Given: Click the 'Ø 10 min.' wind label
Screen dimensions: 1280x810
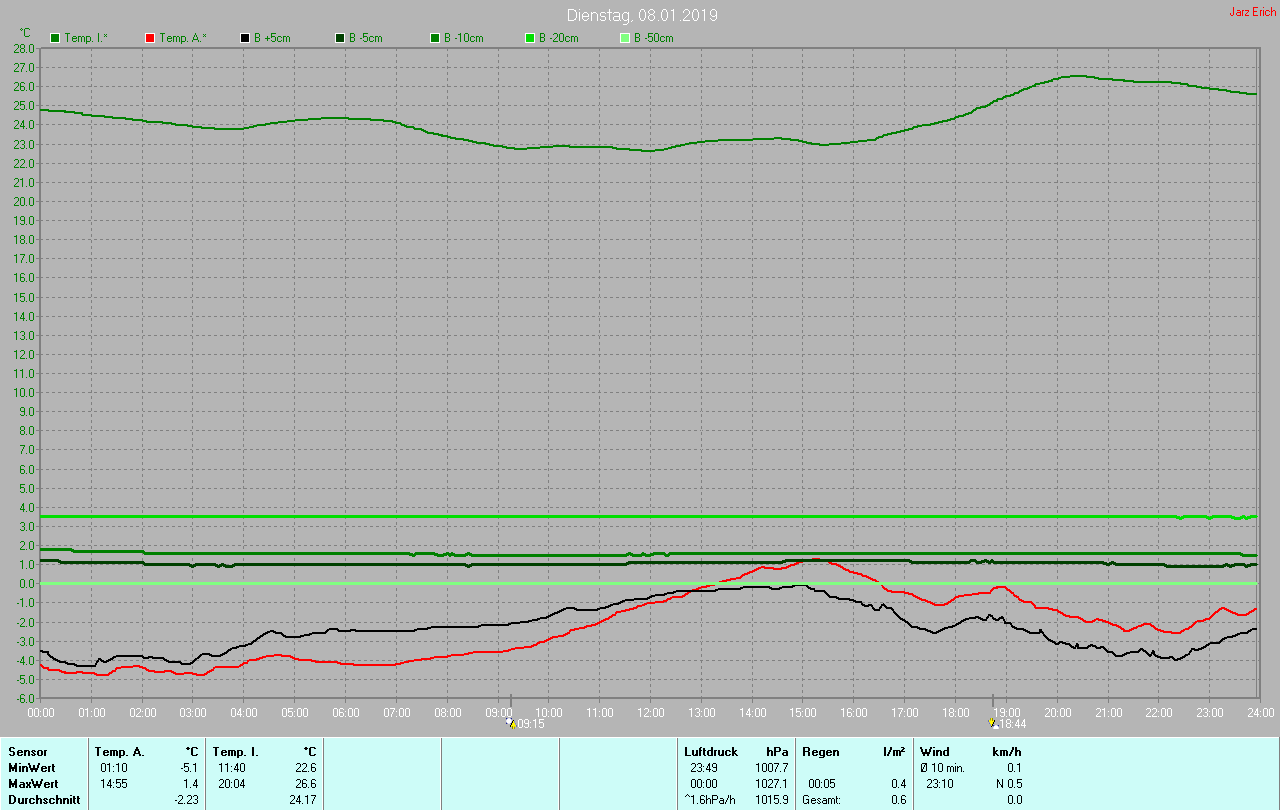Looking at the screenshot, I should point(942,767).
